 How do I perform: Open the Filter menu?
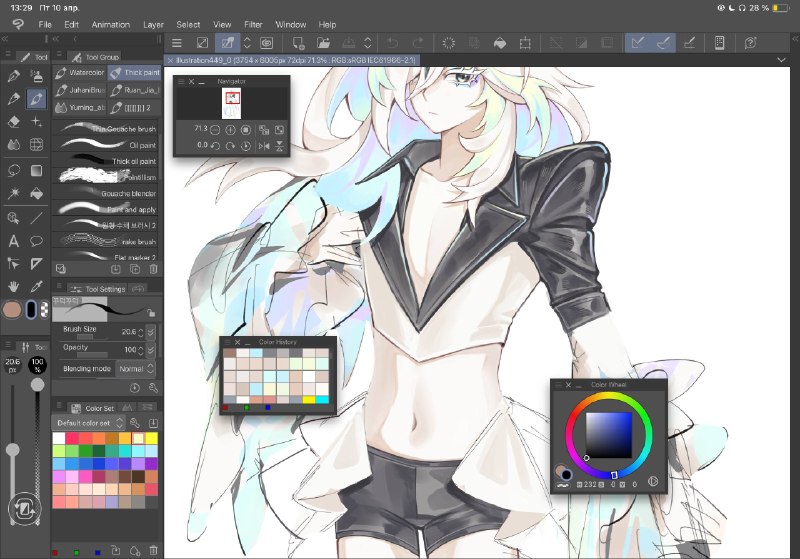(253, 24)
